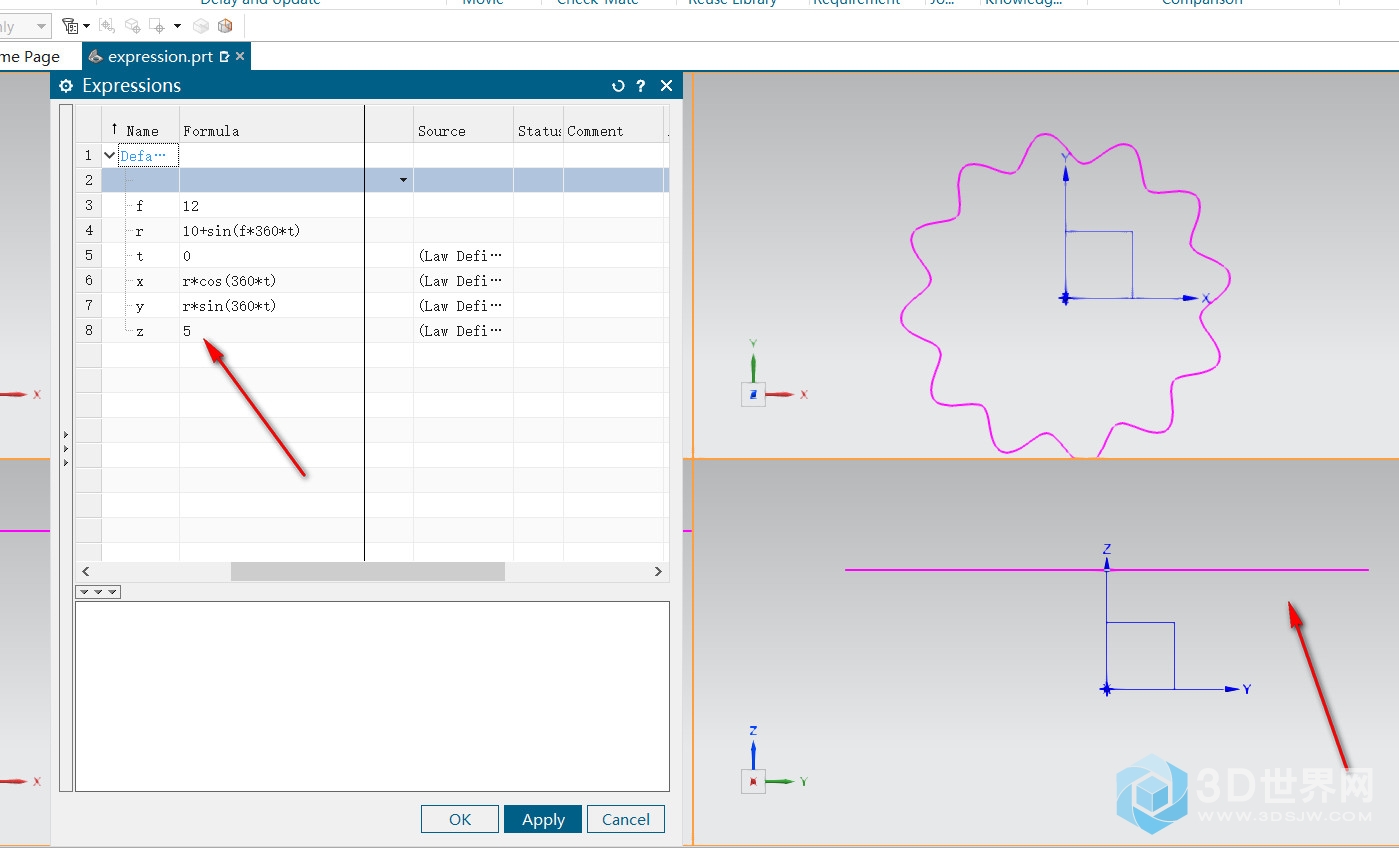Open the Requirement ribbon item
1399x848 pixels.
[856, 3]
